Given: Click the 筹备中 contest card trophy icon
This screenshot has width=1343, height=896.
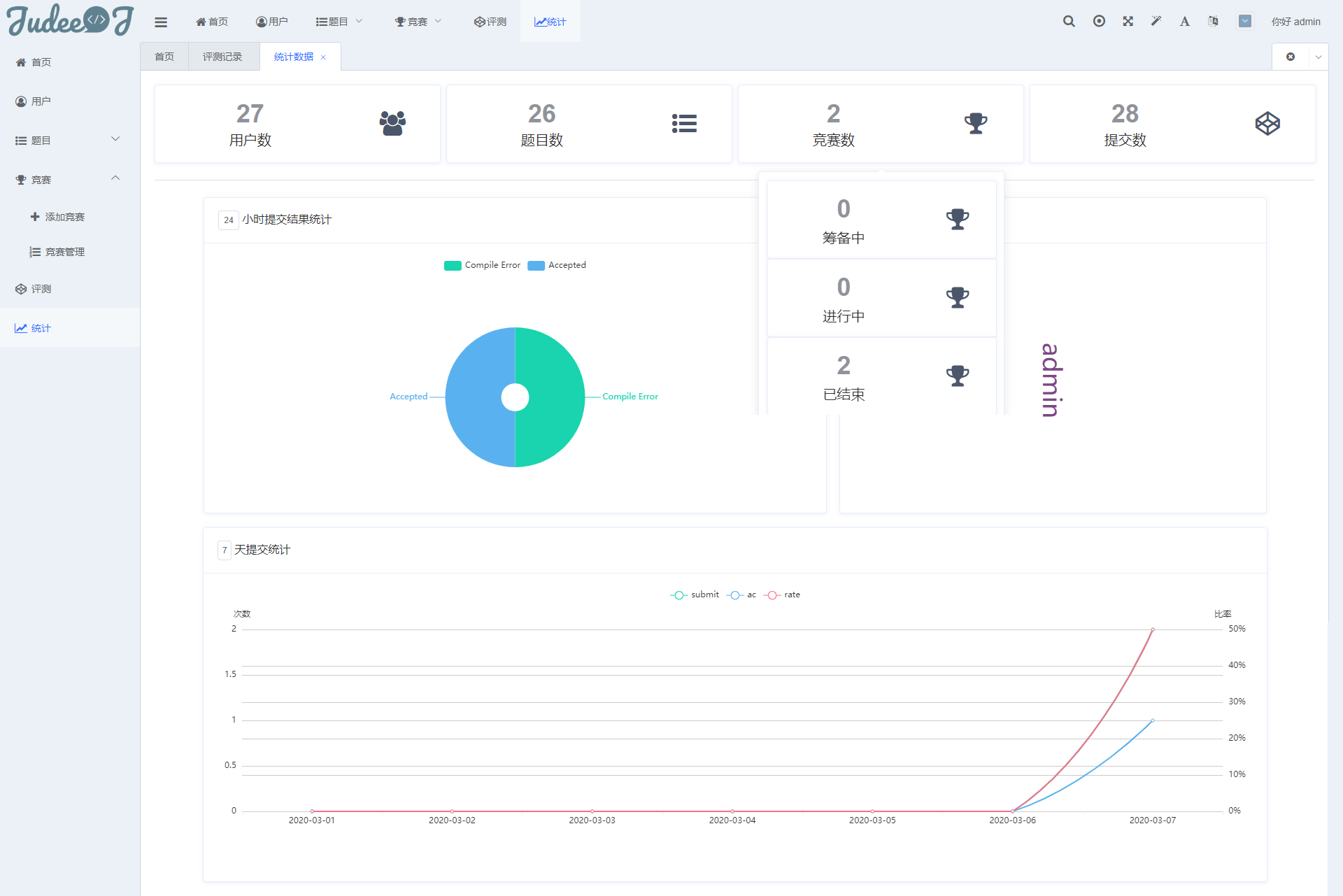Looking at the screenshot, I should point(958,219).
